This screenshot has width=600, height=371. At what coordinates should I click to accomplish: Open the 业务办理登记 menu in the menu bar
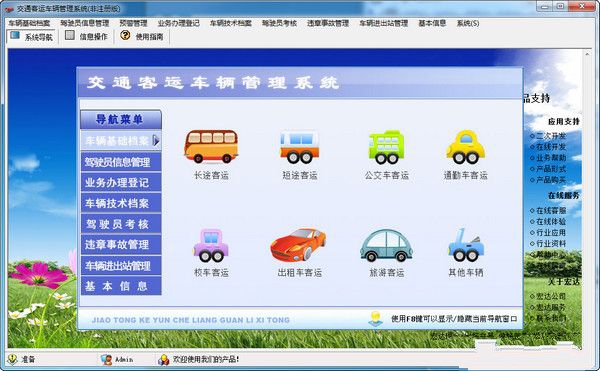pos(179,23)
